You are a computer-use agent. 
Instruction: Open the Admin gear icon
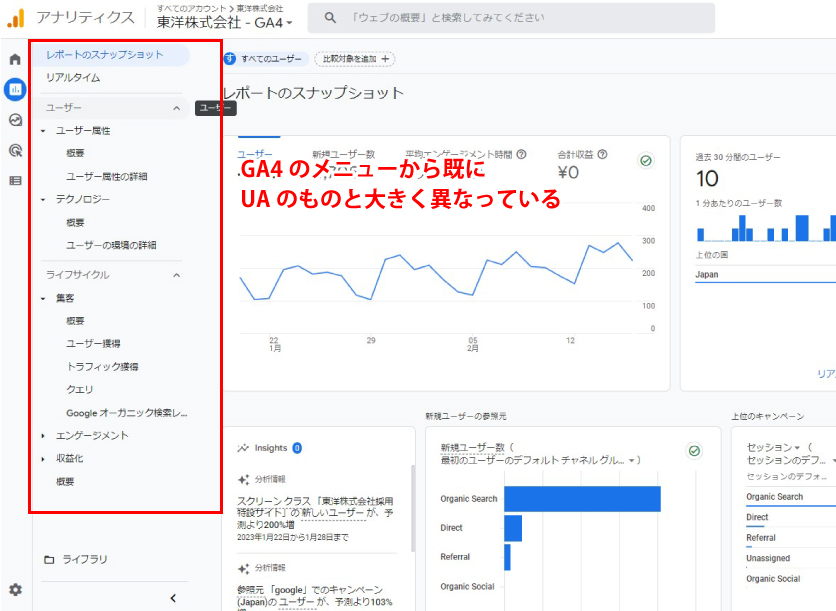point(15,590)
